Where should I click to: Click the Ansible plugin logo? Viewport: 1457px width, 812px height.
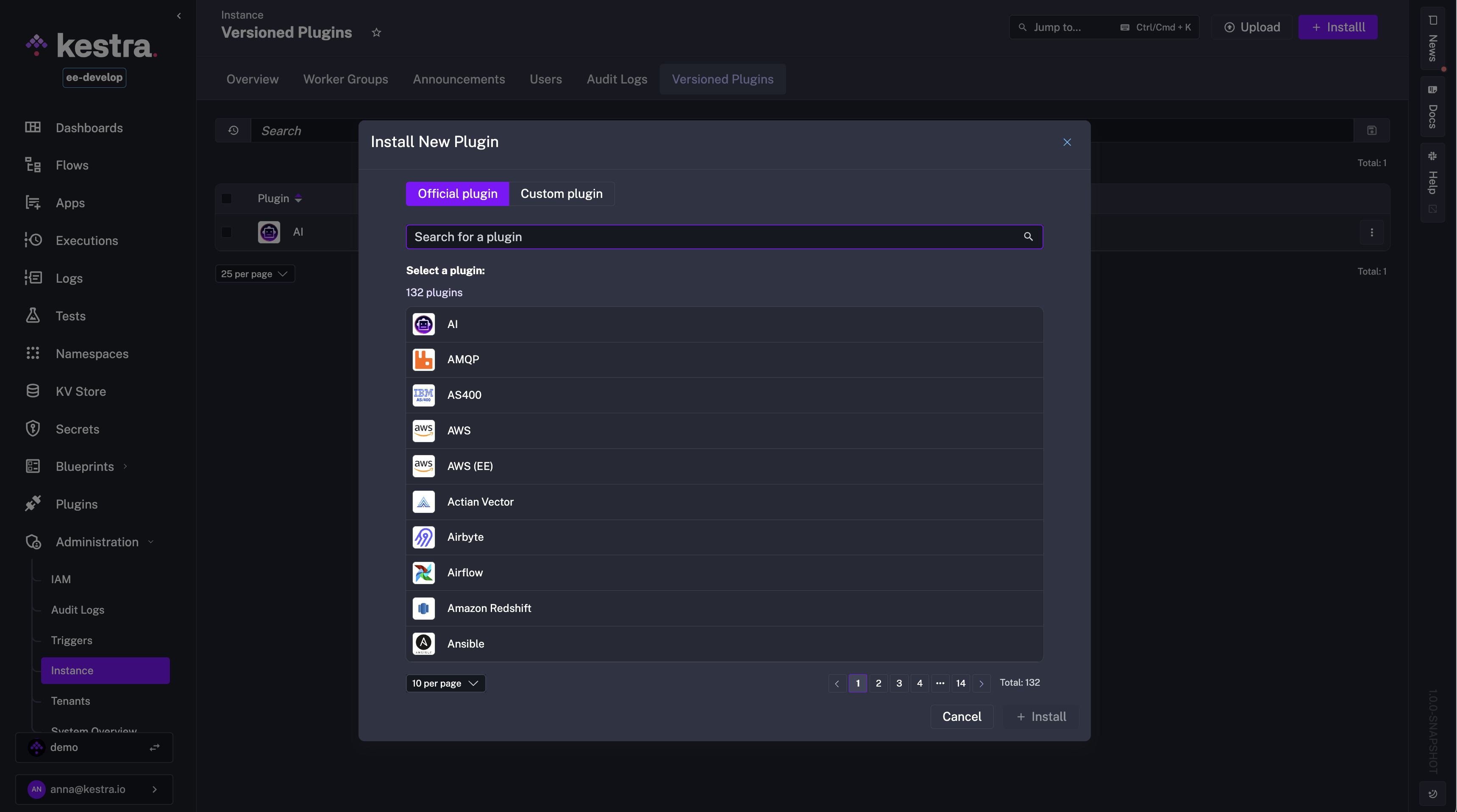click(423, 643)
